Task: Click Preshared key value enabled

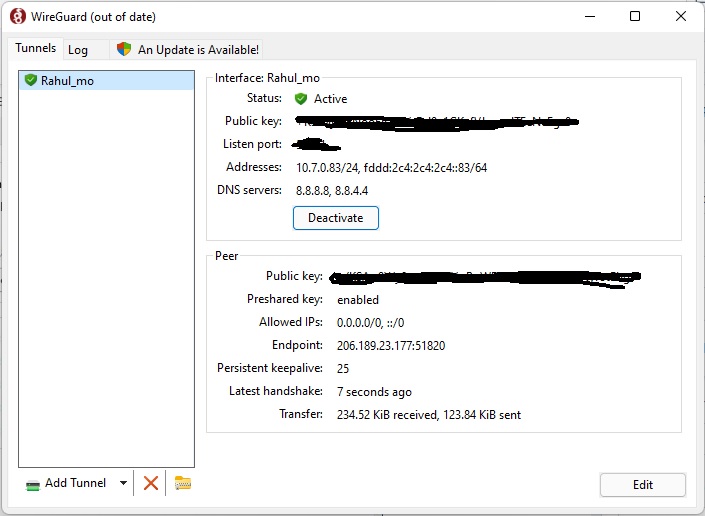Action: [x=358, y=300]
